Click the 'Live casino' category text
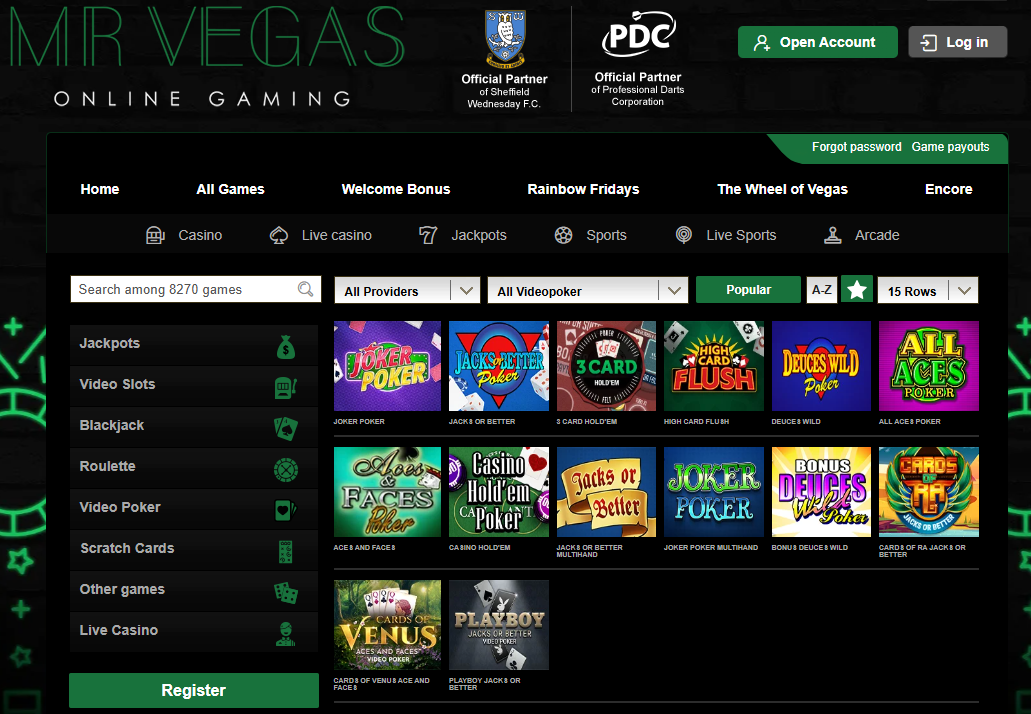 [337, 235]
